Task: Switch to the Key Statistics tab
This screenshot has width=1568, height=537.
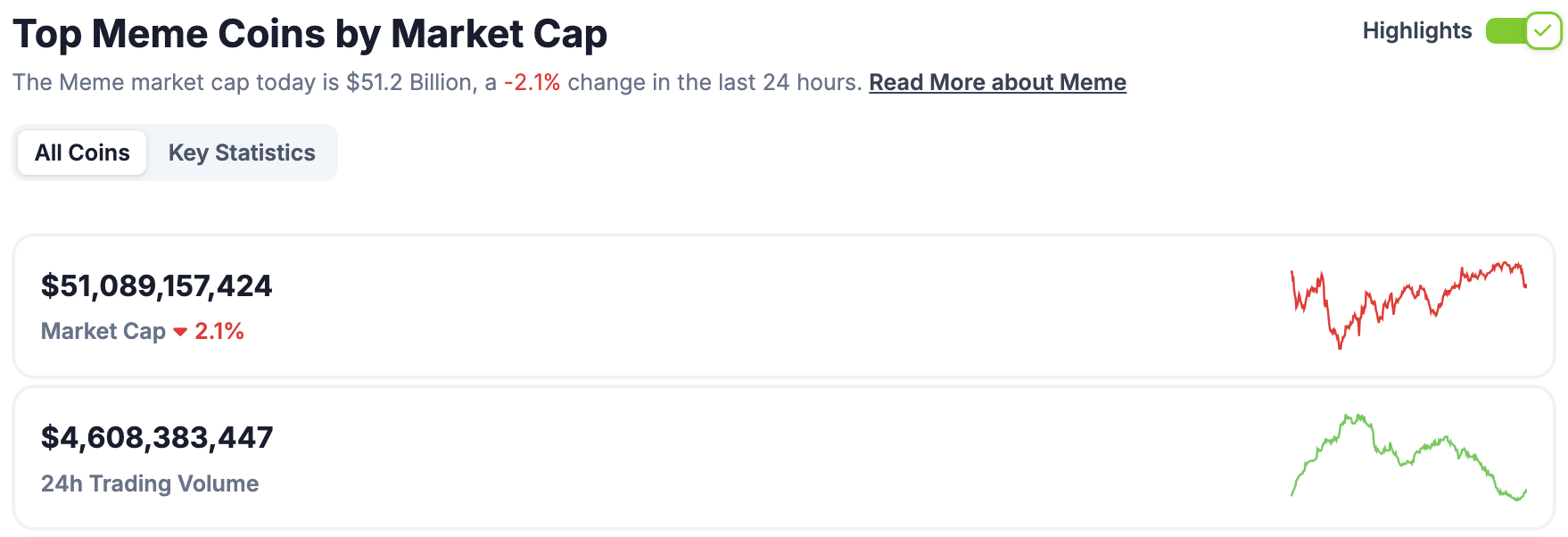Action: tap(242, 153)
